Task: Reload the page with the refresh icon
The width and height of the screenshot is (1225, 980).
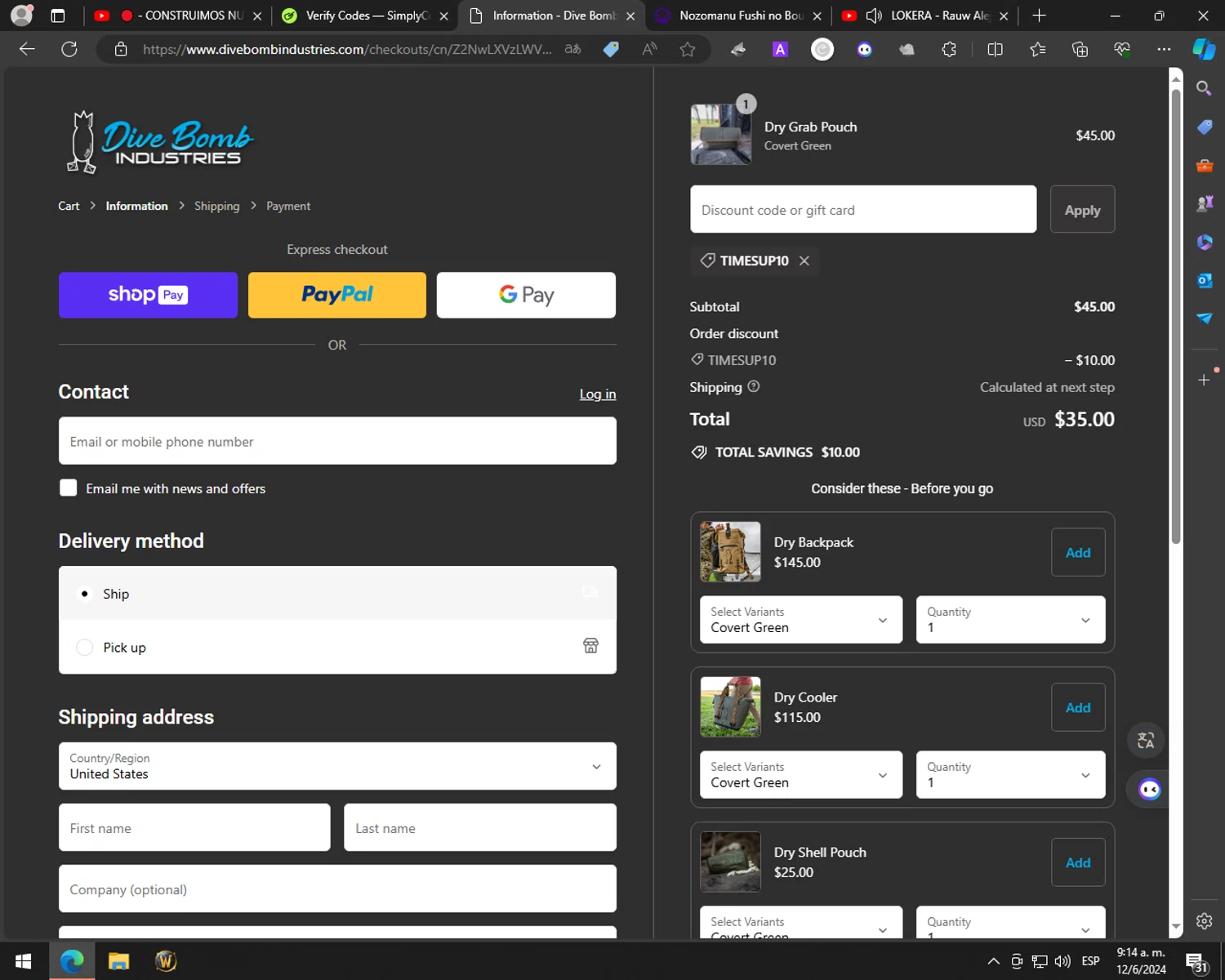Action: click(x=69, y=49)
